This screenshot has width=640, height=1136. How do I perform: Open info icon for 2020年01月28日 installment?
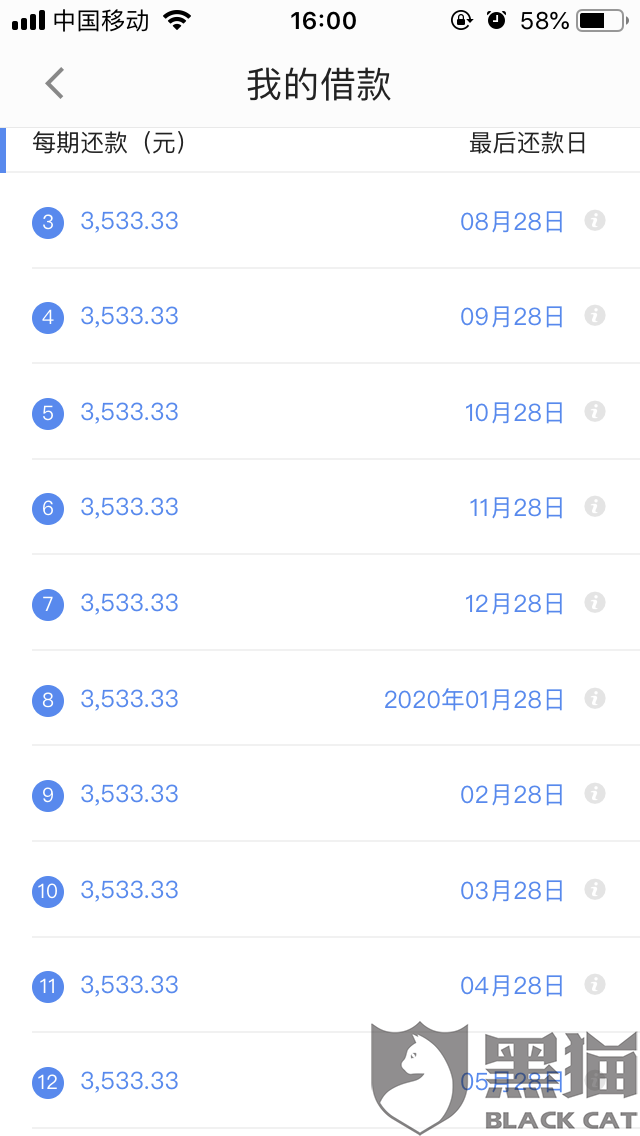595,698
